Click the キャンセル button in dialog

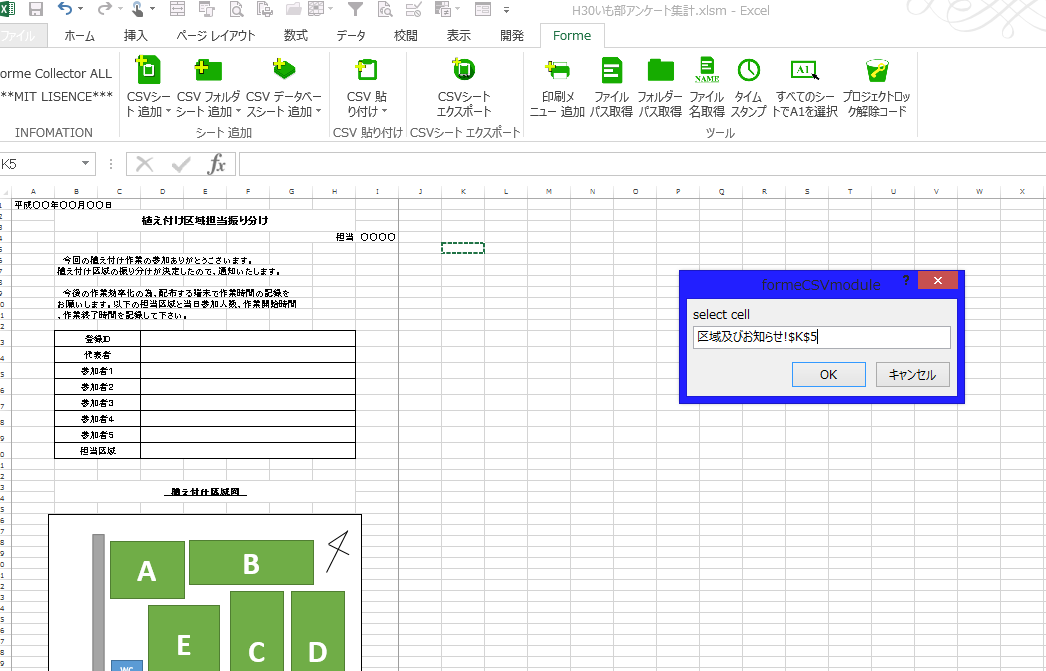coord(912,375)
